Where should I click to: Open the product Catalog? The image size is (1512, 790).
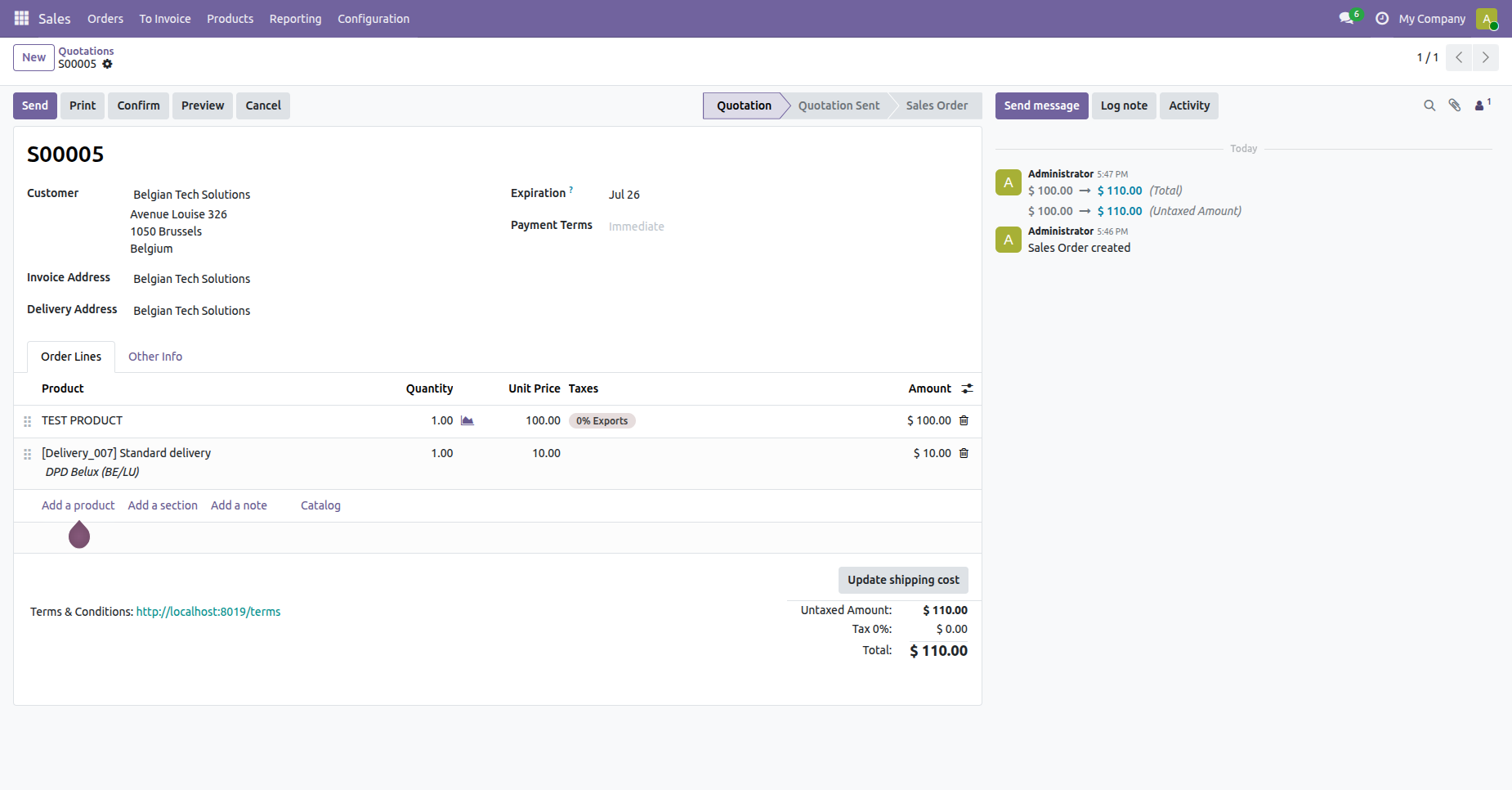(x=320, y=505)
